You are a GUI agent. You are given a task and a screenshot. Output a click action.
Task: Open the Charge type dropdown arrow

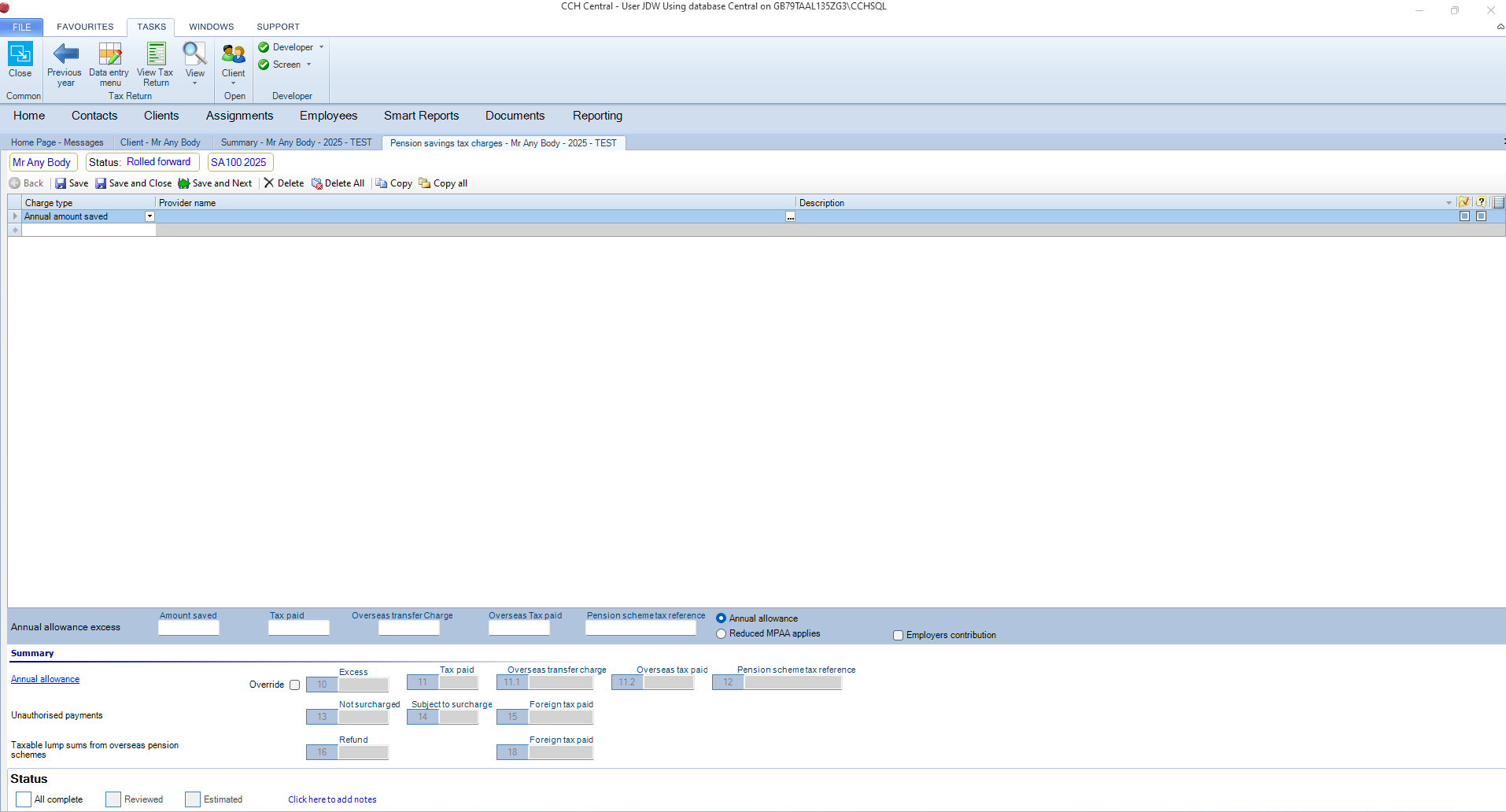point(149,216)
